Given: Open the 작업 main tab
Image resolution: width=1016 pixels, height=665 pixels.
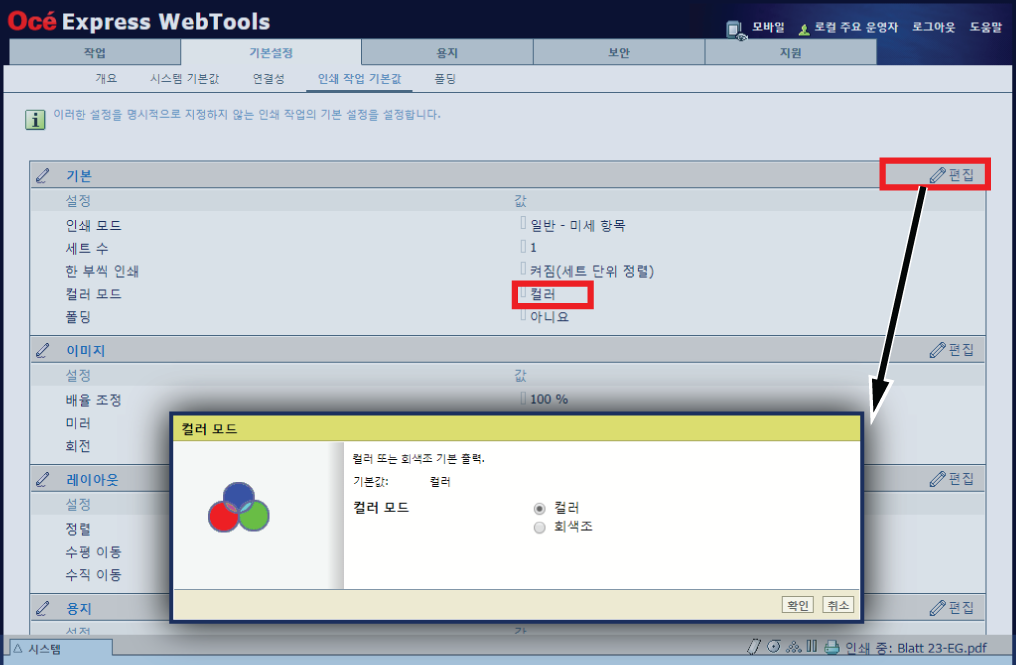Looking at the screenshot, I should [x=95, y=52].
